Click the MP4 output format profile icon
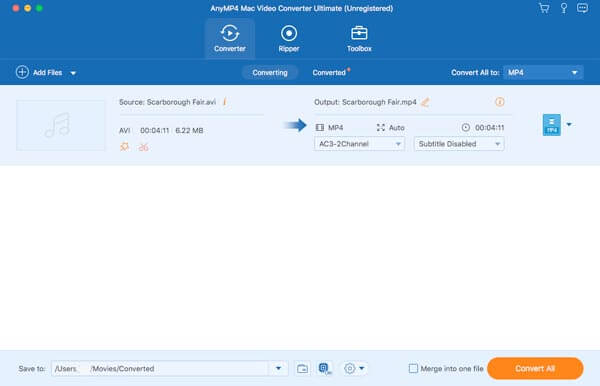Viewport: 600px width, 386px height. pos(551,125)
